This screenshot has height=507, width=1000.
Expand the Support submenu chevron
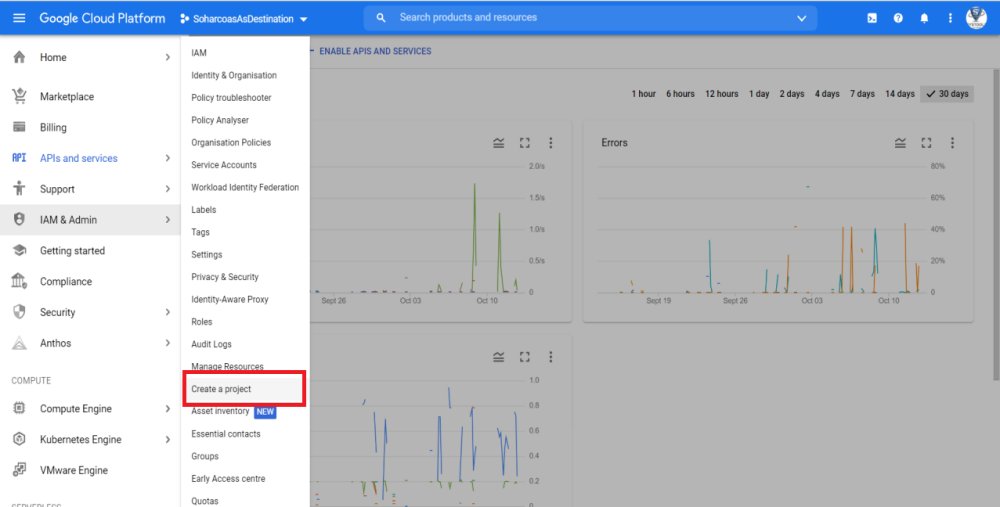[168, 189]
